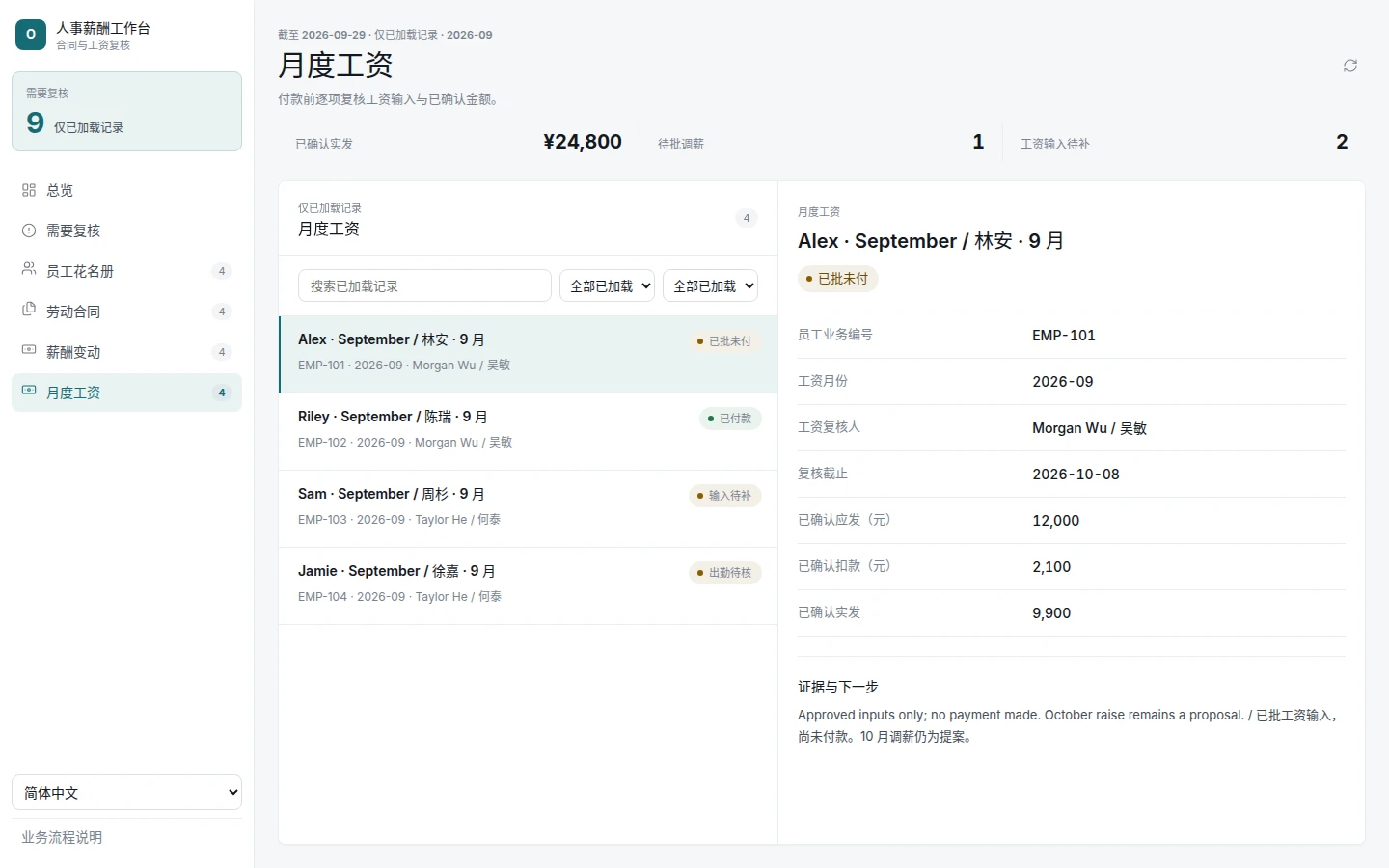This screenshot has width=1389, height=868.
Task: Click the 工资输入待补 summary count
Action: [1342, 142]
